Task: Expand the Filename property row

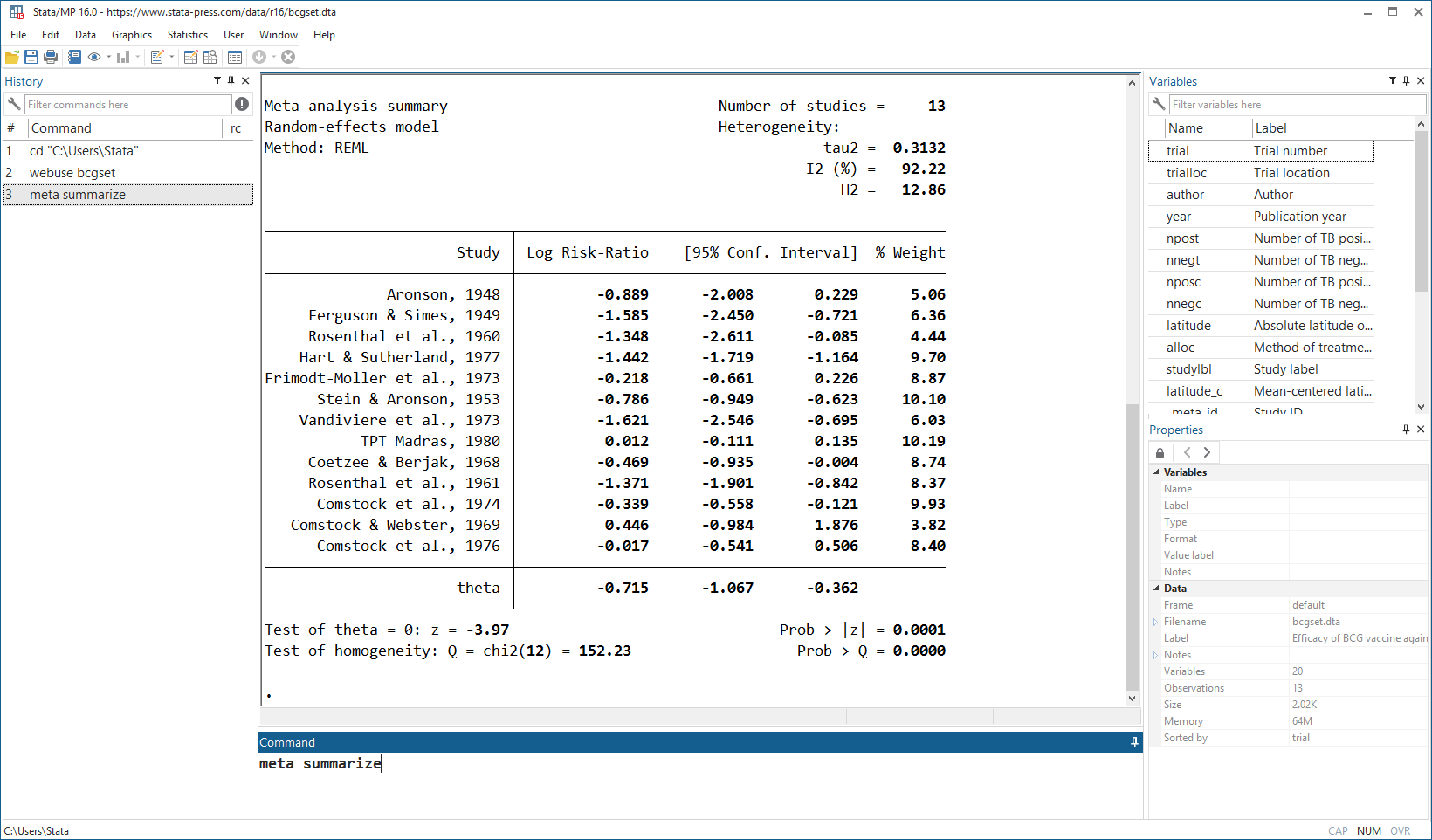Action: 1155,622
